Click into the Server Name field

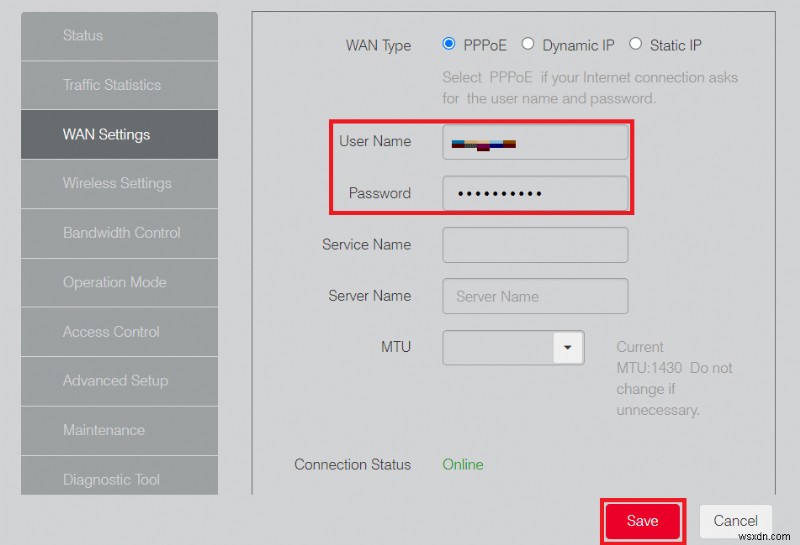click(x=535, y=296)
